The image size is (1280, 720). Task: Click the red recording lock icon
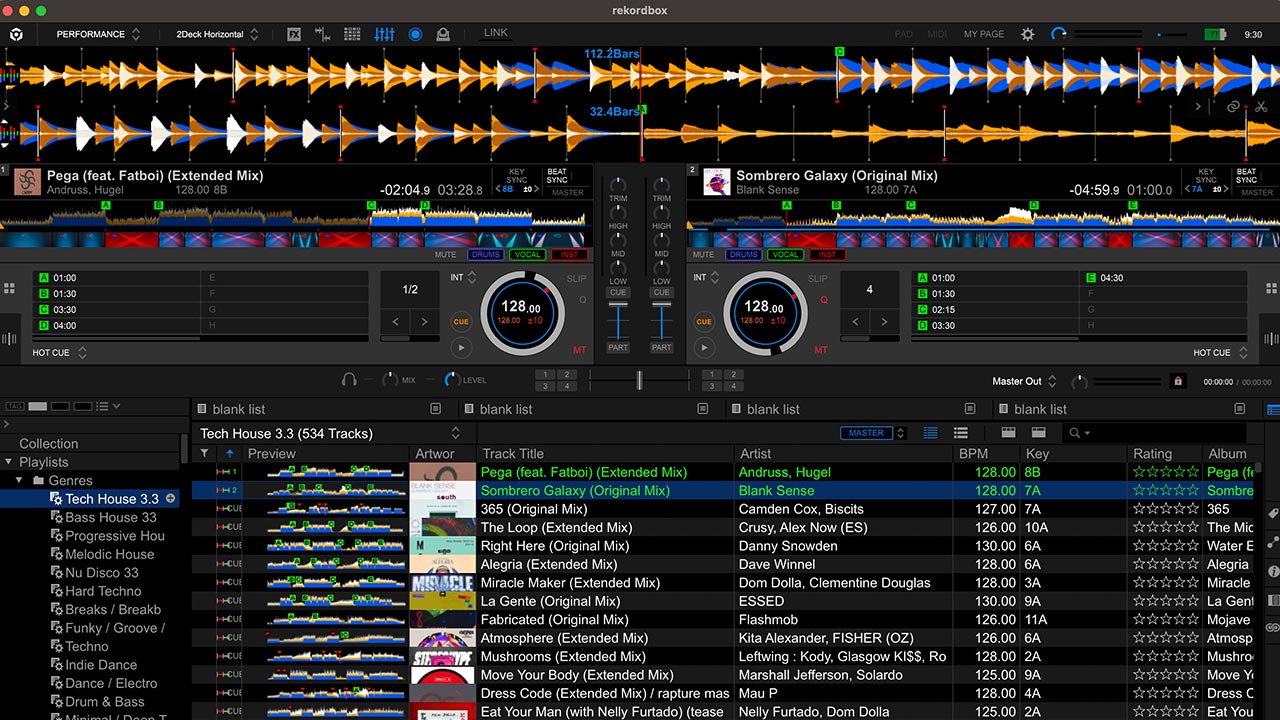(x=1177, y=381)
